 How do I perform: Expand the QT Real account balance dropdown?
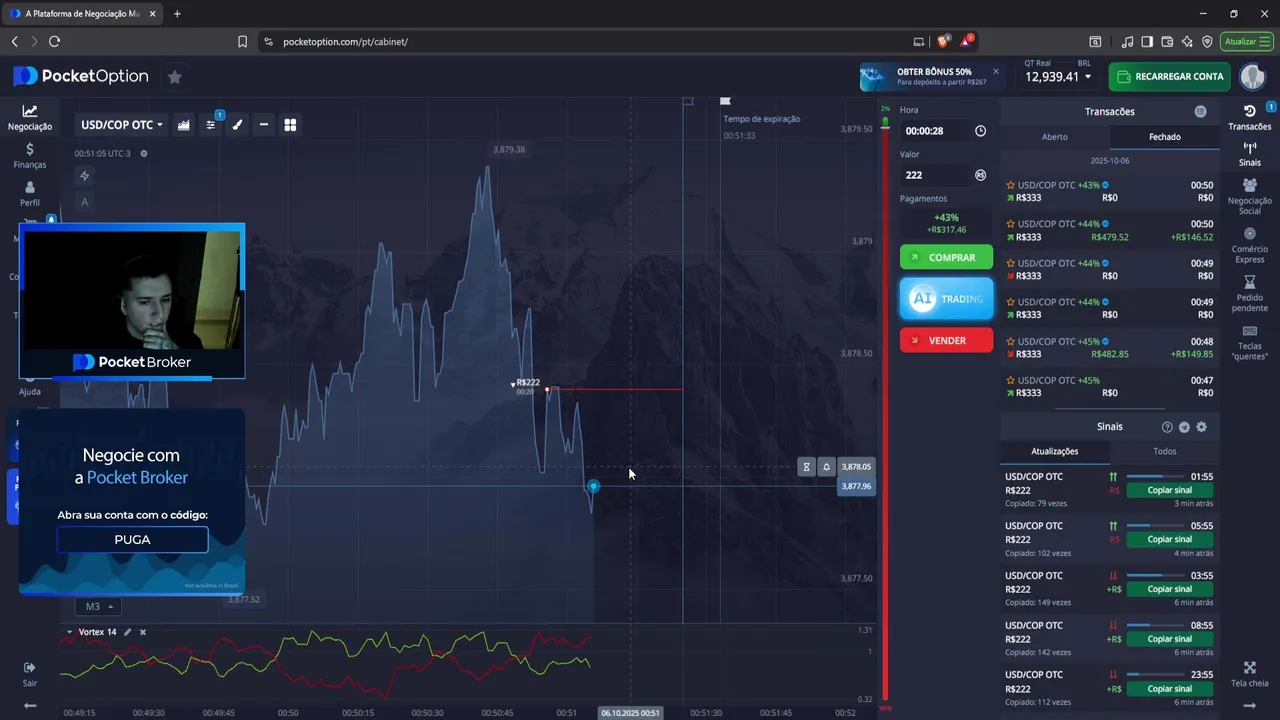[1057, 77]
